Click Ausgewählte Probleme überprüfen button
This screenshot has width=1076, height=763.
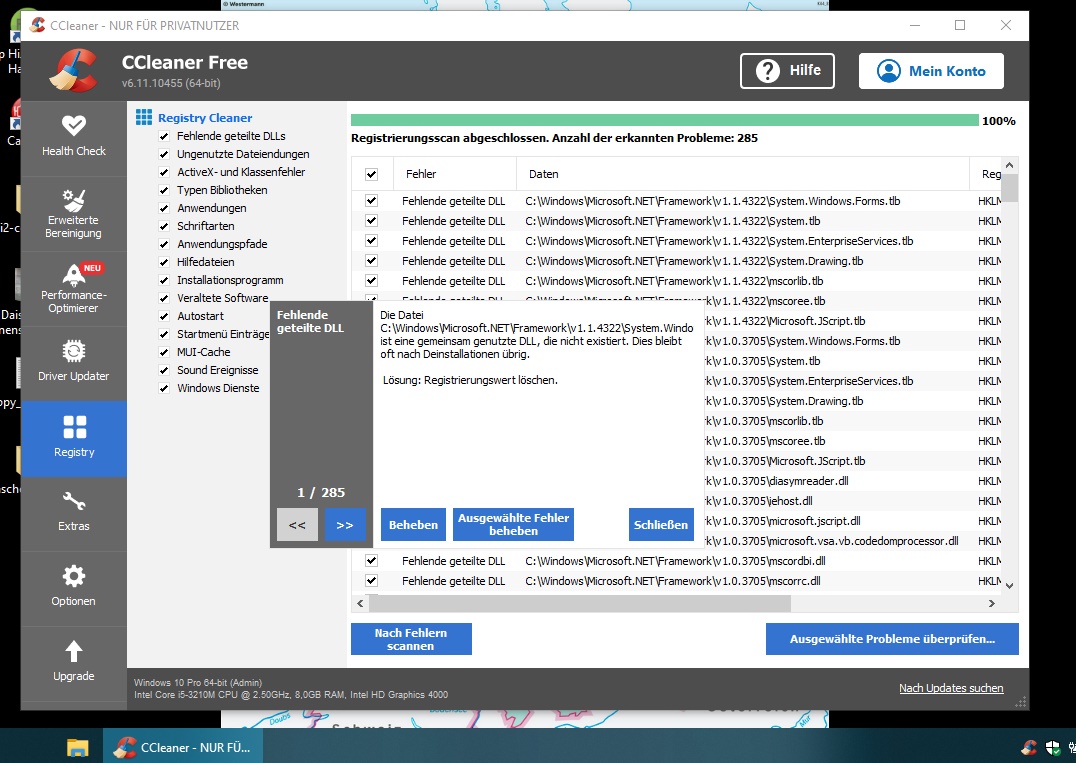892,639
